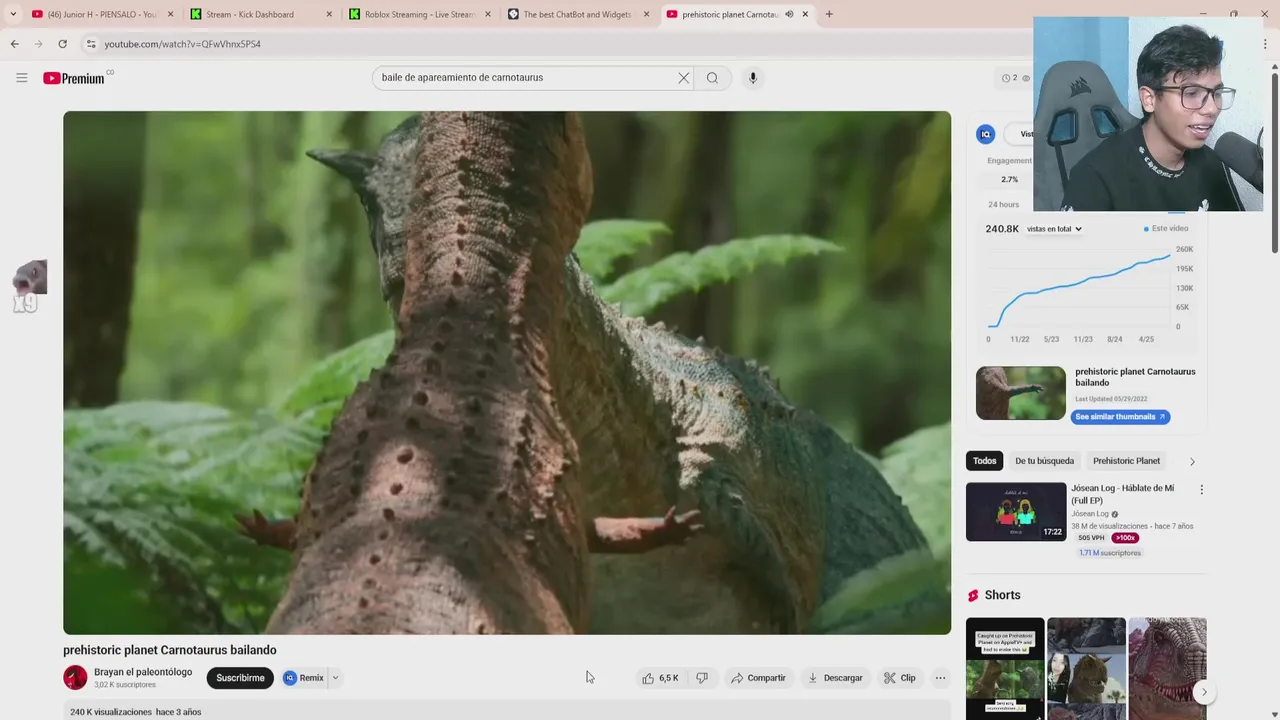Share the video via Compartir
1280x720 pixels.
coord(758,678)
